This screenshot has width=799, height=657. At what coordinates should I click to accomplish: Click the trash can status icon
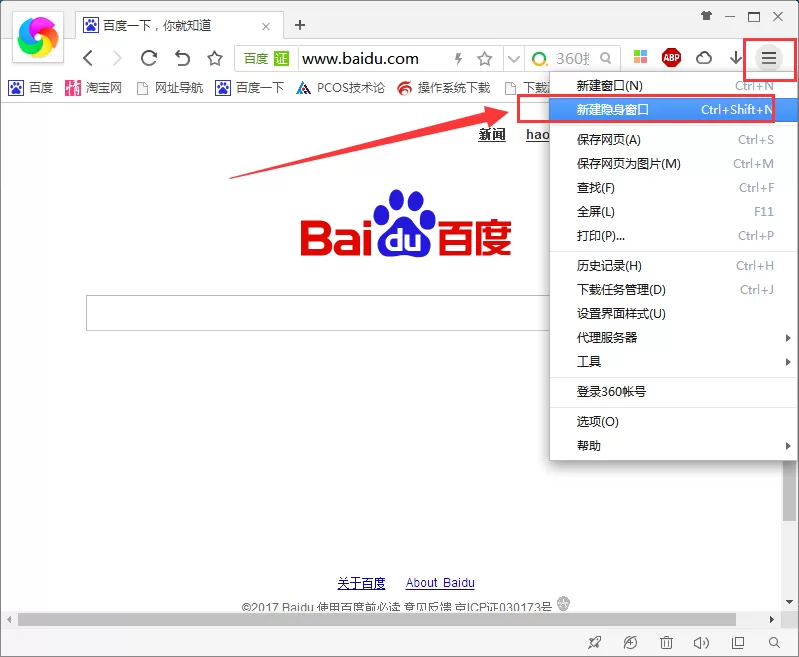[x=666, y=643]
